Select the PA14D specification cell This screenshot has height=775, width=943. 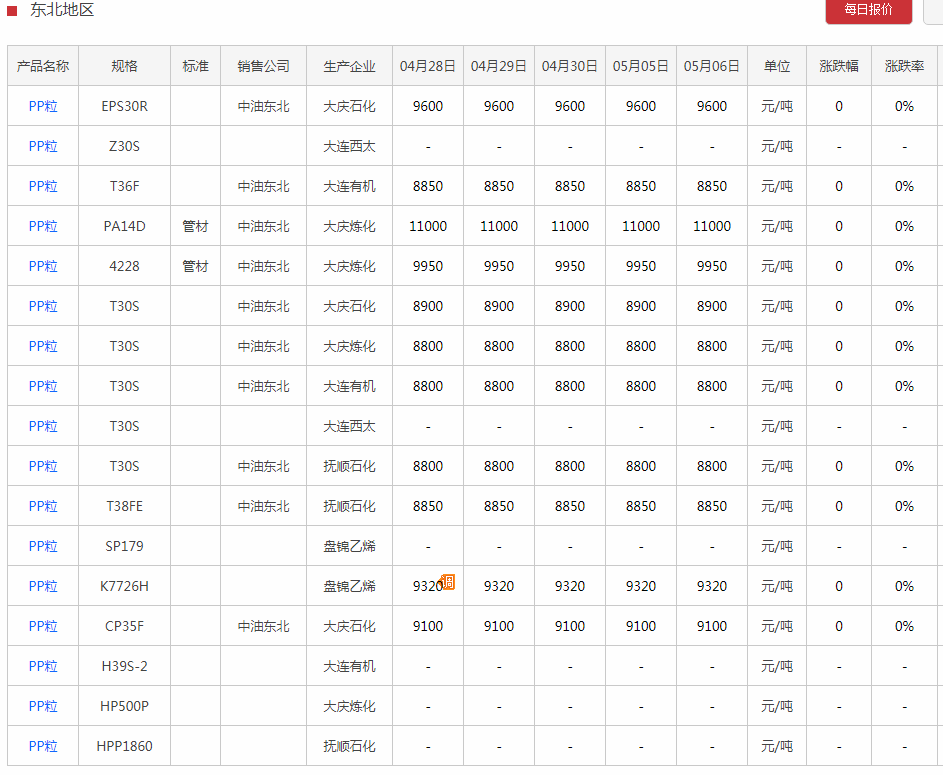124,226
